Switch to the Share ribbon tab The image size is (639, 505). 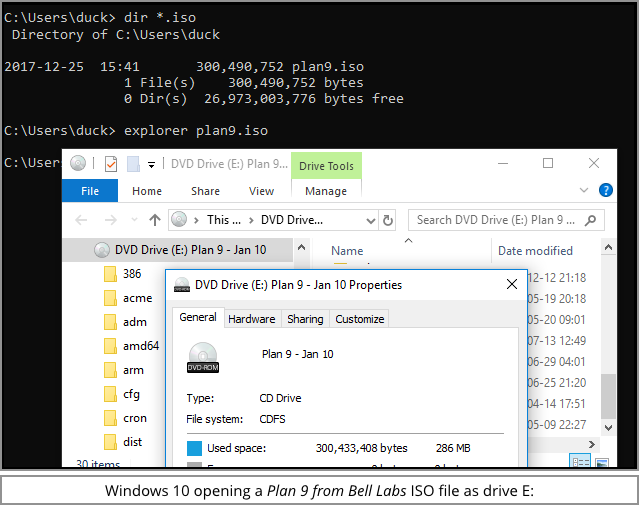click(x=205, y=191)
